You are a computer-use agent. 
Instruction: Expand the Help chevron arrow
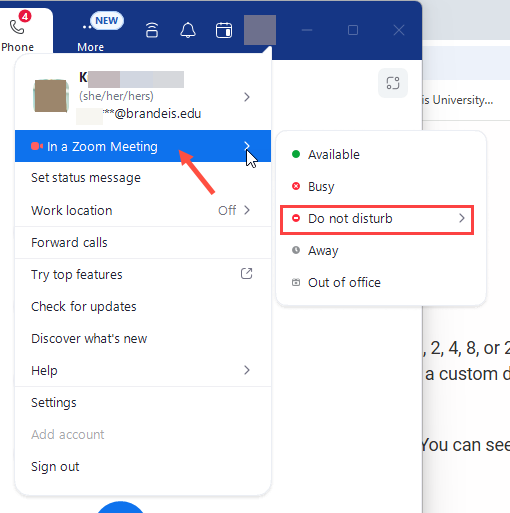tap(247, 370)
